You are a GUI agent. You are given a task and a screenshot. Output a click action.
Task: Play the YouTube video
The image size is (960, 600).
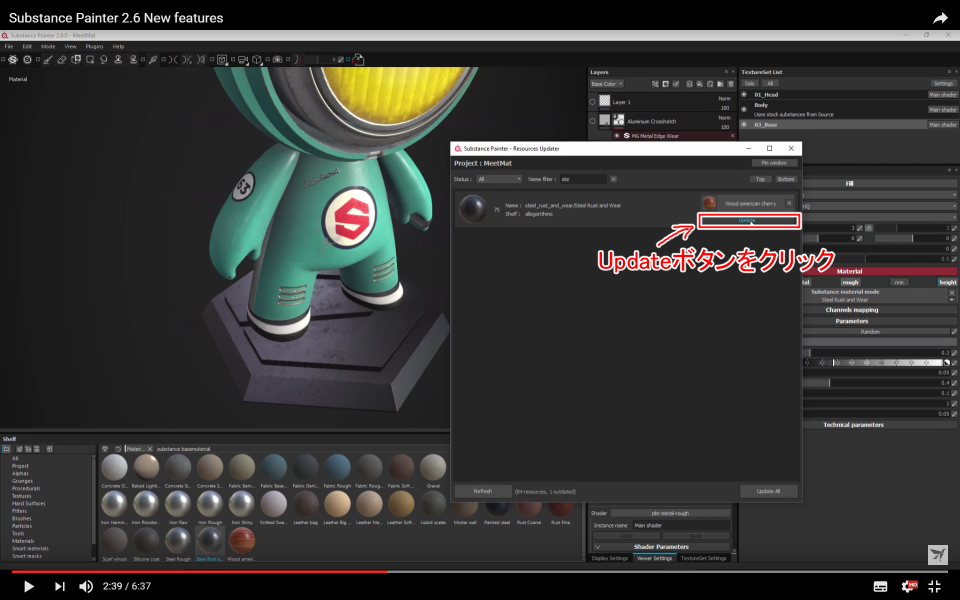pos(28,586)
